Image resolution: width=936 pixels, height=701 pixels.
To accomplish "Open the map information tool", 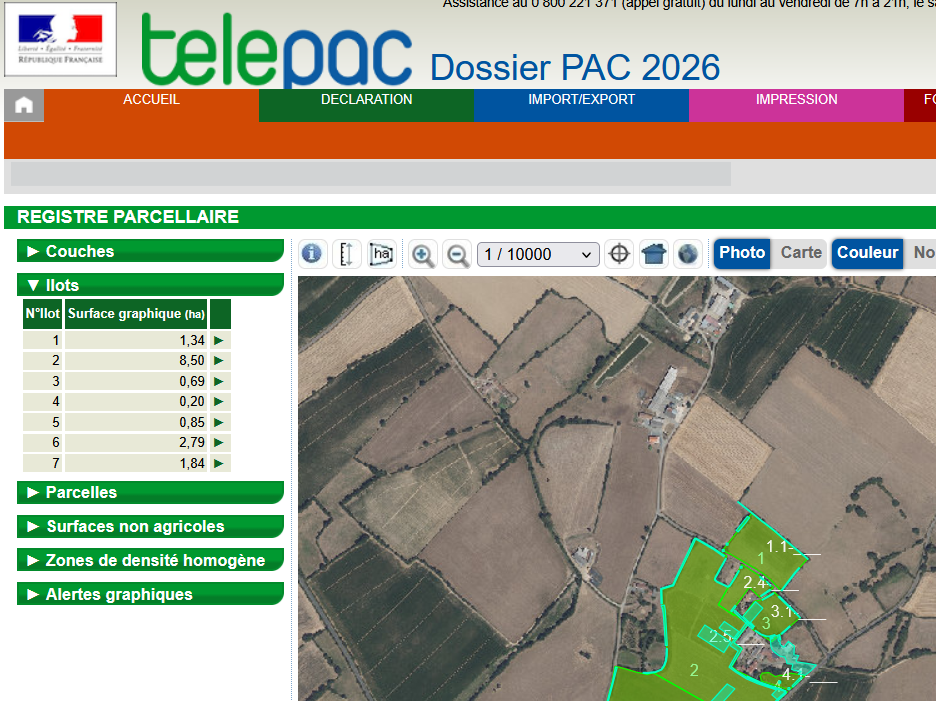I will pos(312,253).
